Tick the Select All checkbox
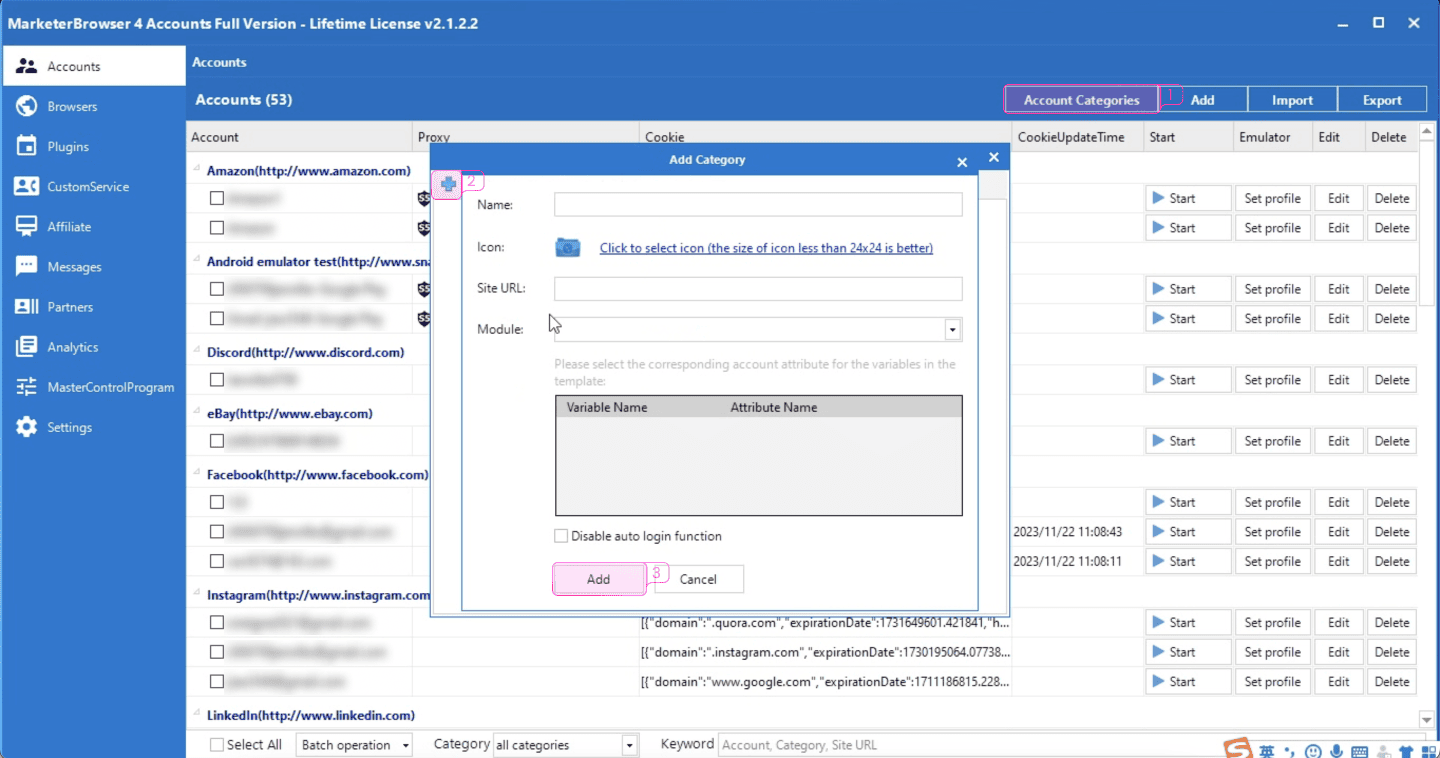 pos(216,745)
